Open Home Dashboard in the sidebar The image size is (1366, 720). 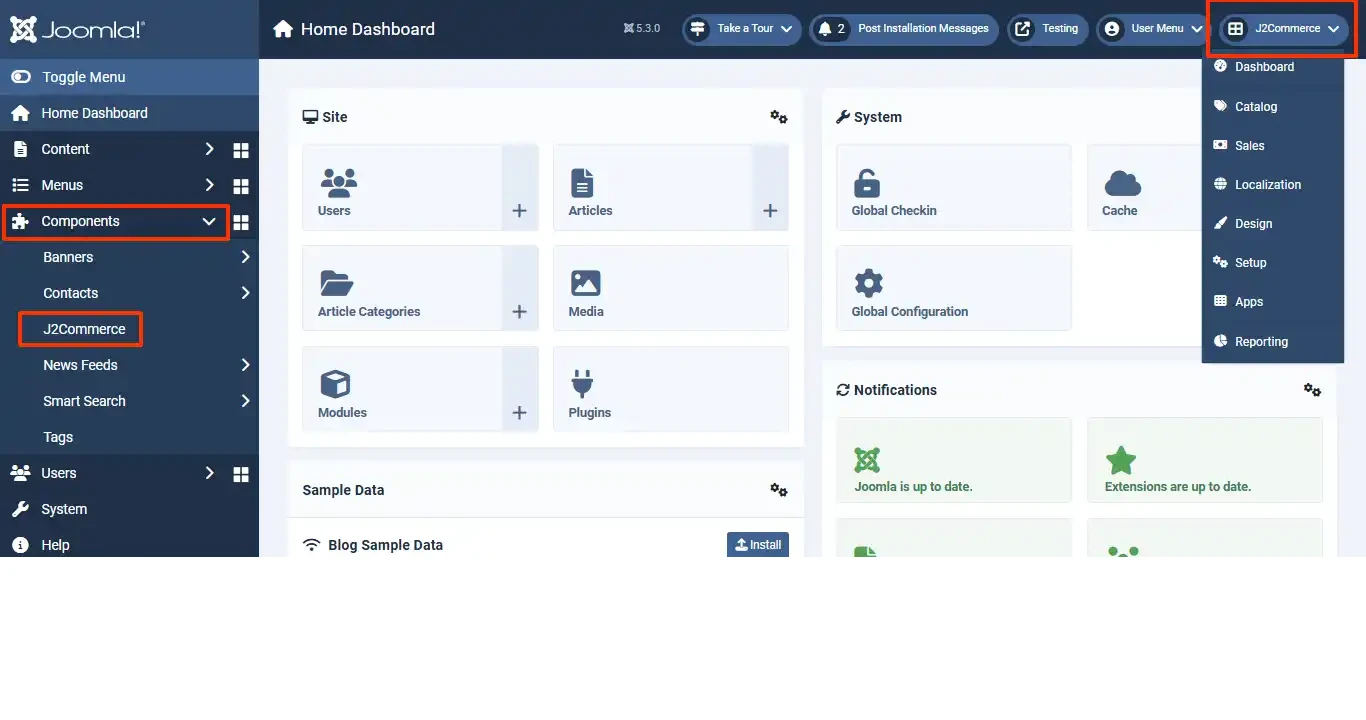coord(129,113)
